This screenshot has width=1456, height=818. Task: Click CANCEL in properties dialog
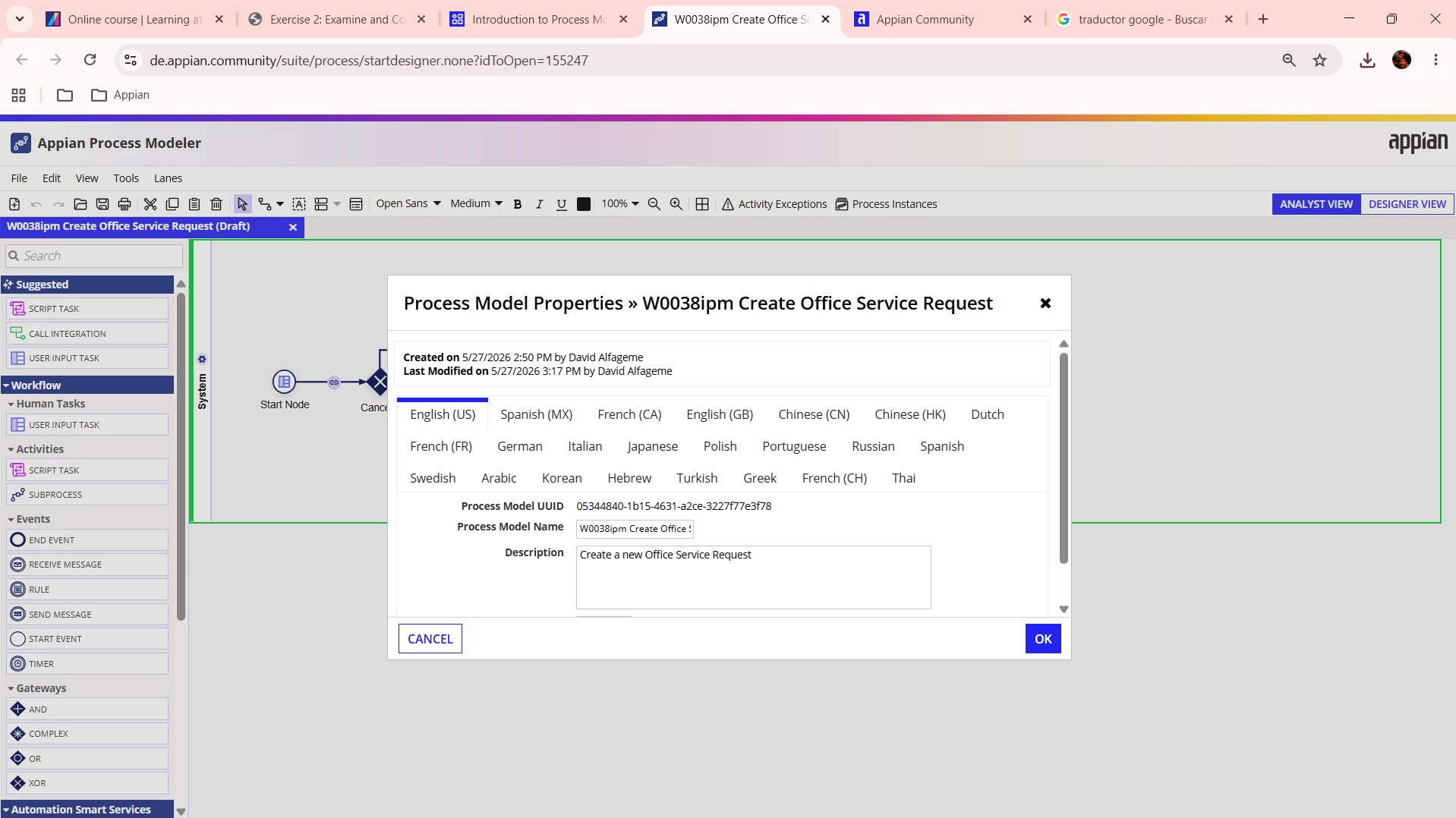[430, 639]
